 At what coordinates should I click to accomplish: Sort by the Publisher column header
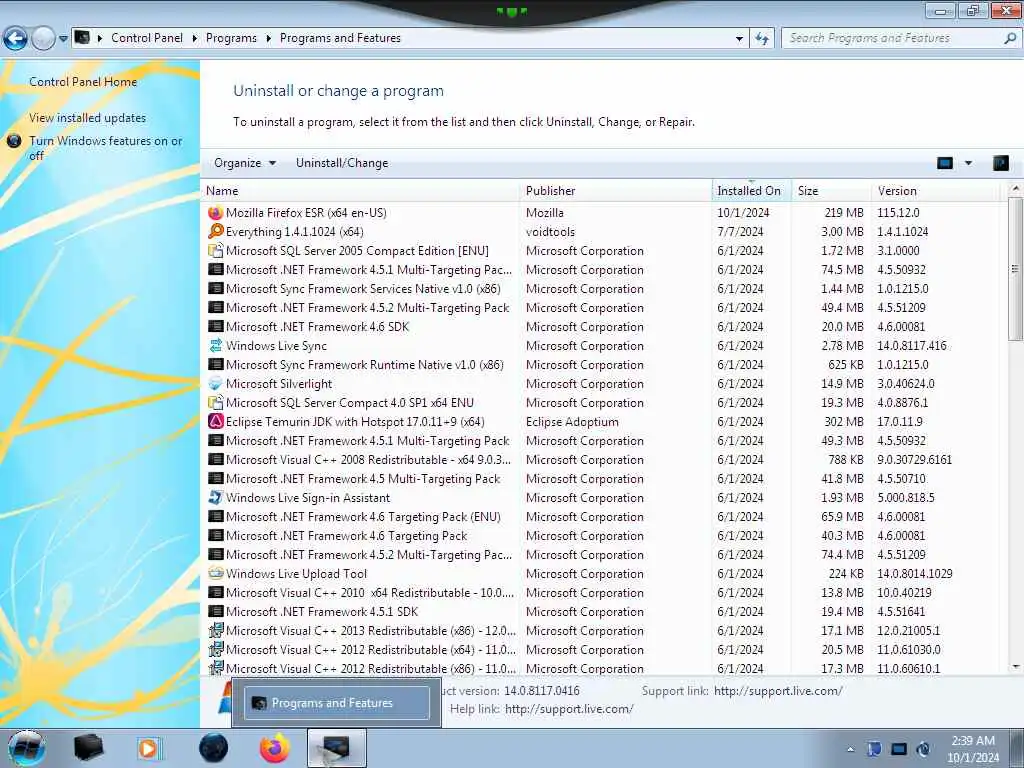(616, 191)
